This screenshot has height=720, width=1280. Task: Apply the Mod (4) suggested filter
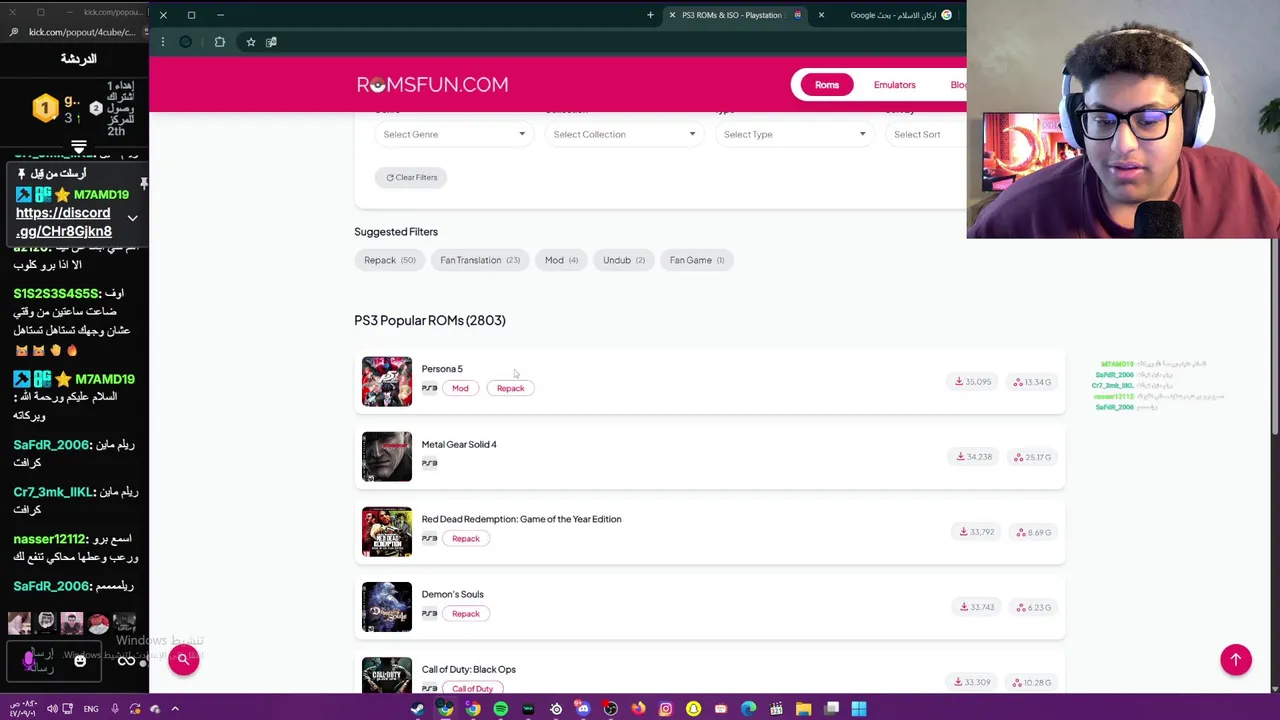561,260
